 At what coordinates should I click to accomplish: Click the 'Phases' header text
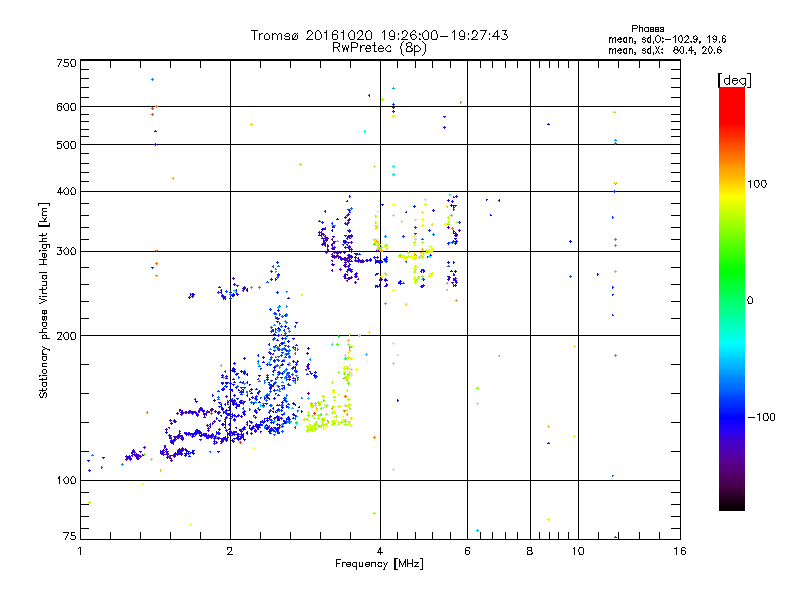point(648,29)
